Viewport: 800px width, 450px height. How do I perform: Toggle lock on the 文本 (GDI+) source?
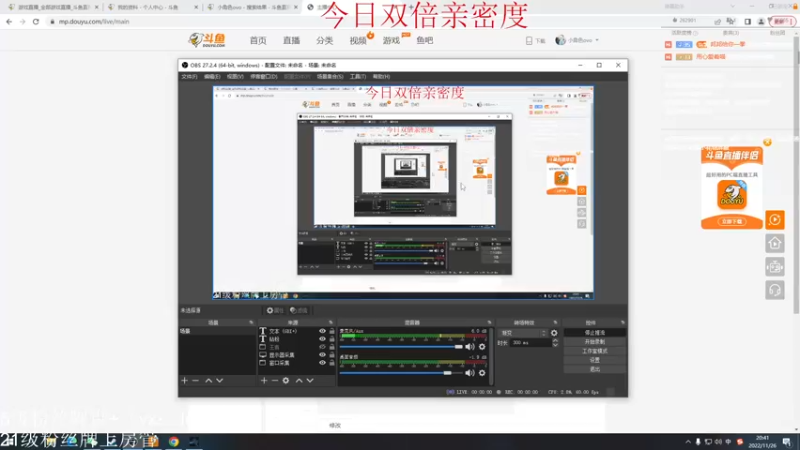332,331
